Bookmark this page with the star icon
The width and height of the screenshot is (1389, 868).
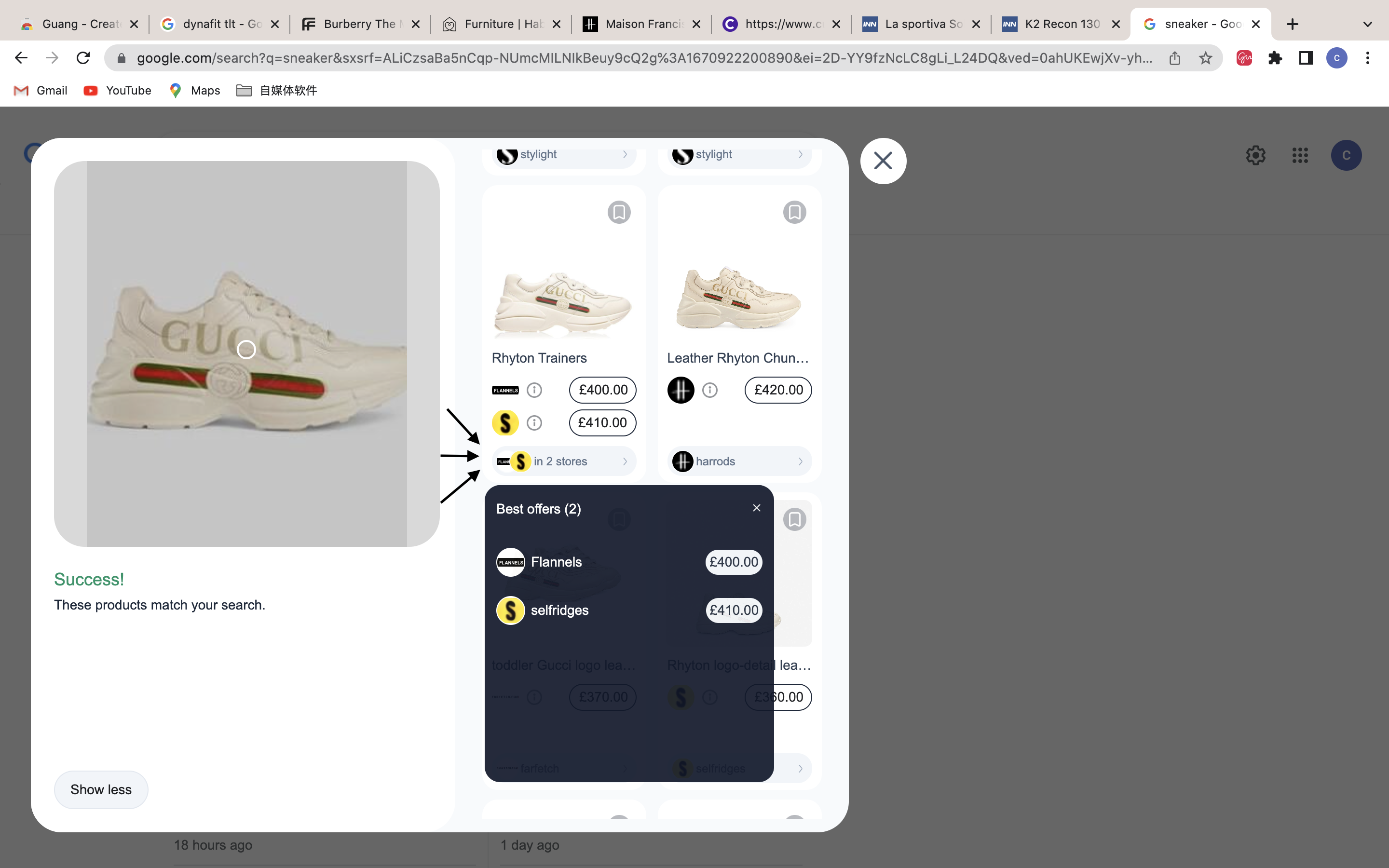(x=1205, y=58)
